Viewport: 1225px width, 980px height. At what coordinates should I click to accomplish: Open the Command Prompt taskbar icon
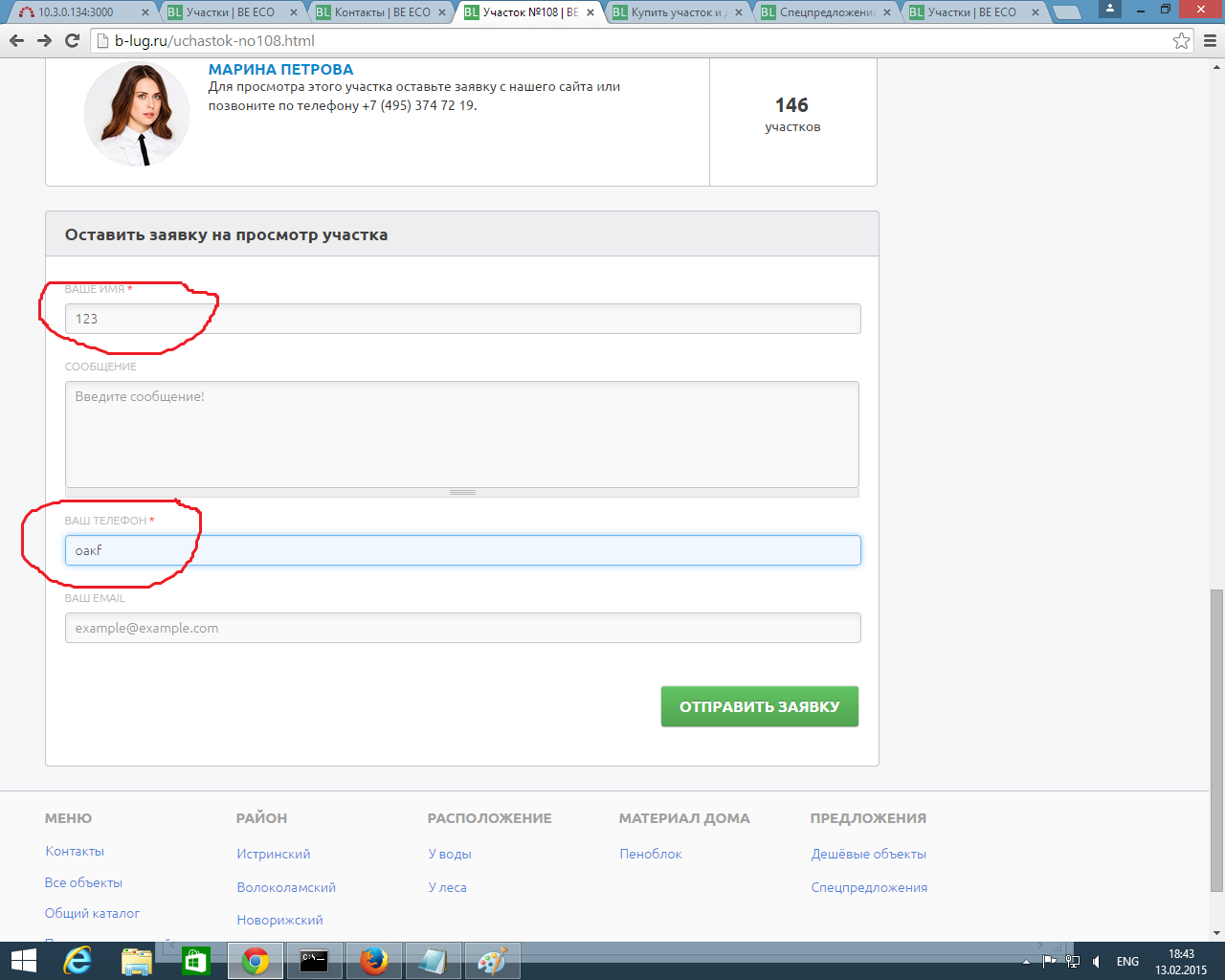pos(314,960)
